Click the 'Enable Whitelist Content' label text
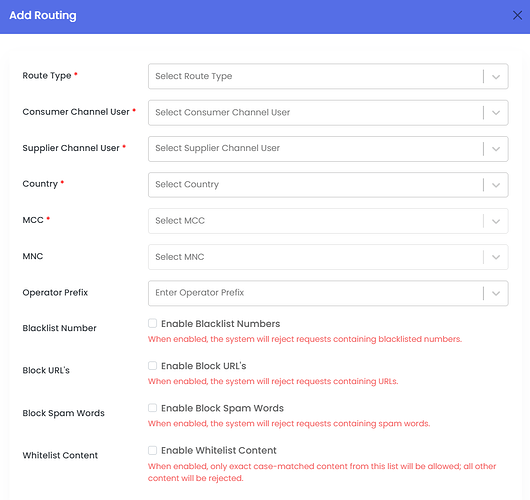The width and height of the screenshot is (530, 500). (219, 451)
